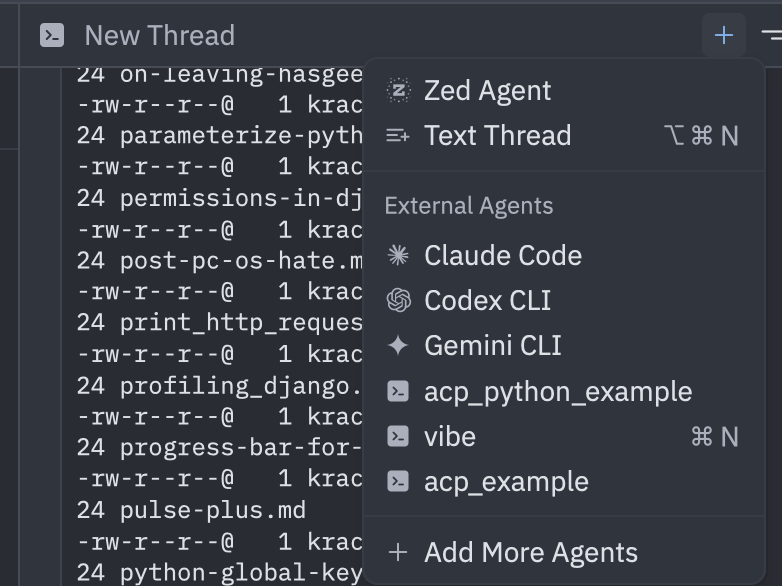This screenshot has width=782, height=586.
Task: Click the terminal icon beside New Thread title
Action: pos(52,36)
